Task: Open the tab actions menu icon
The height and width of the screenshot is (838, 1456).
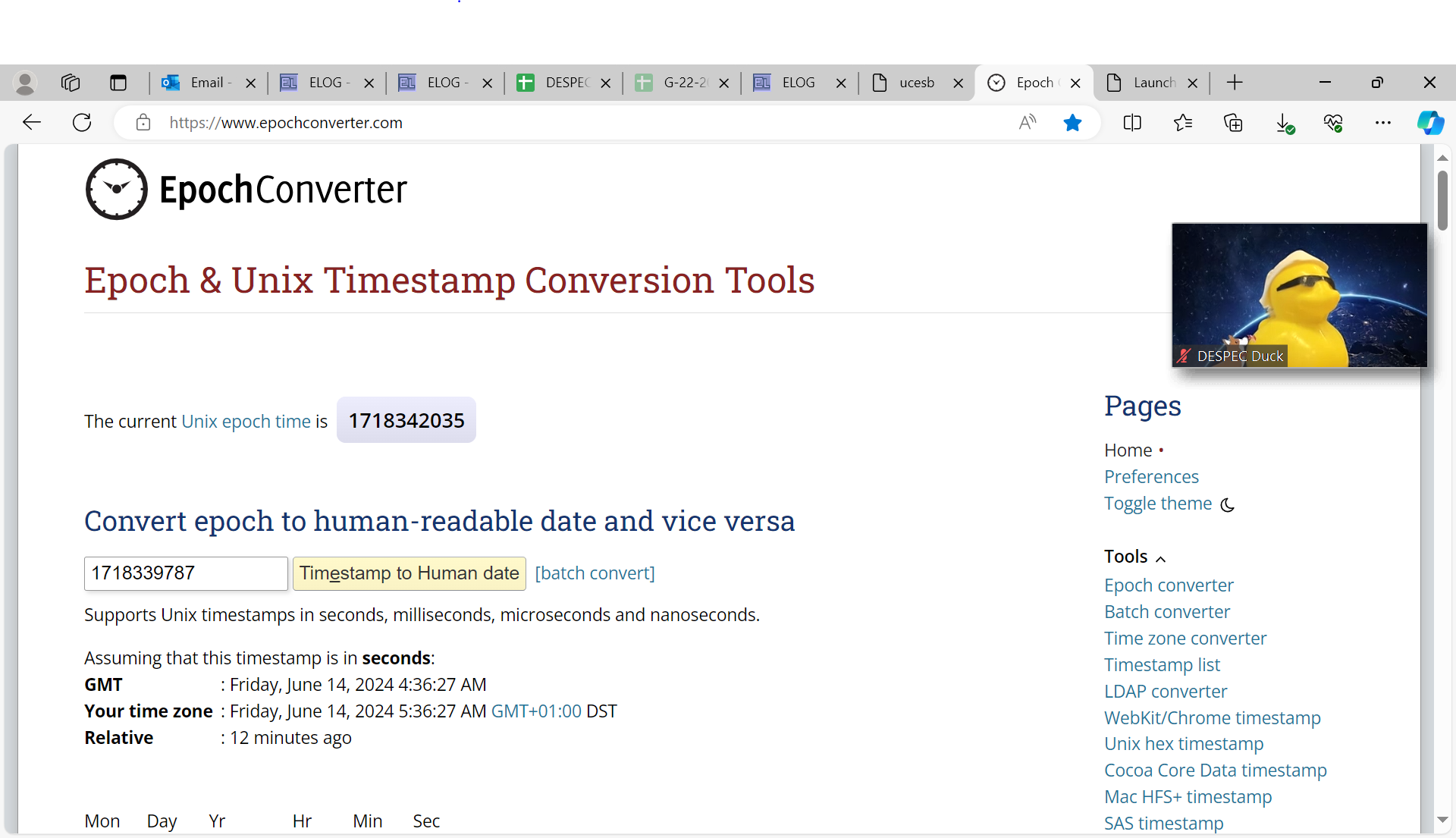Action: tap(118, 83)
